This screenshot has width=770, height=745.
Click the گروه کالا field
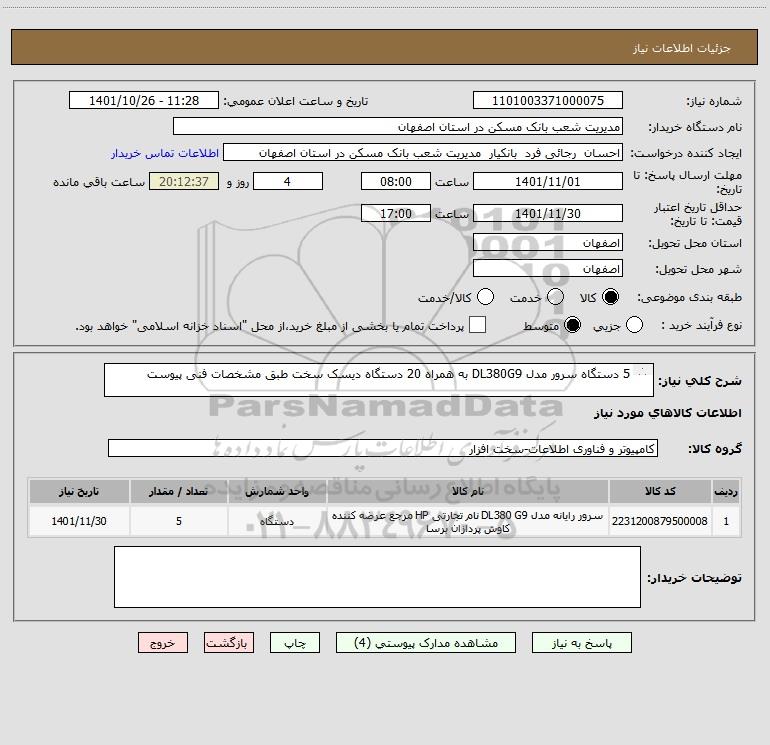coord(383,448)
